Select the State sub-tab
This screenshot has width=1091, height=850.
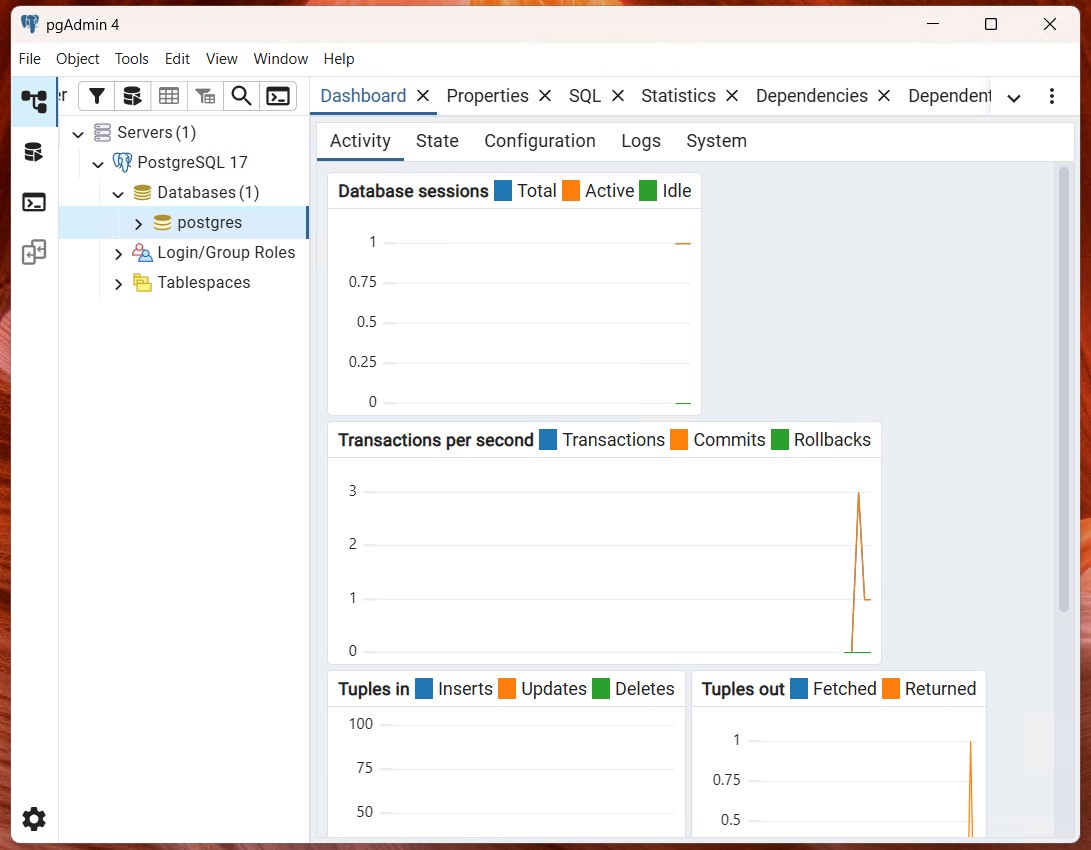(x=437, y=141)
